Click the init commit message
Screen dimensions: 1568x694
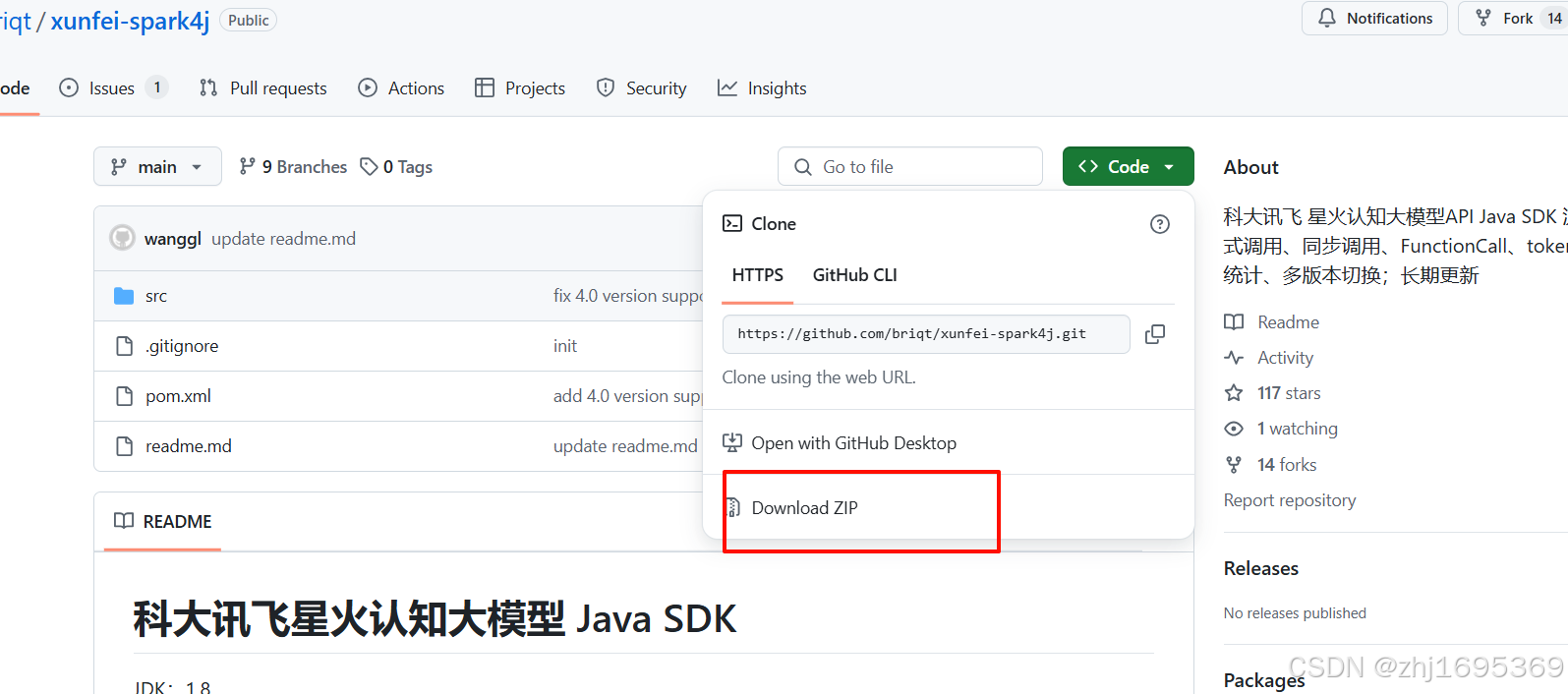pos(565,346)
